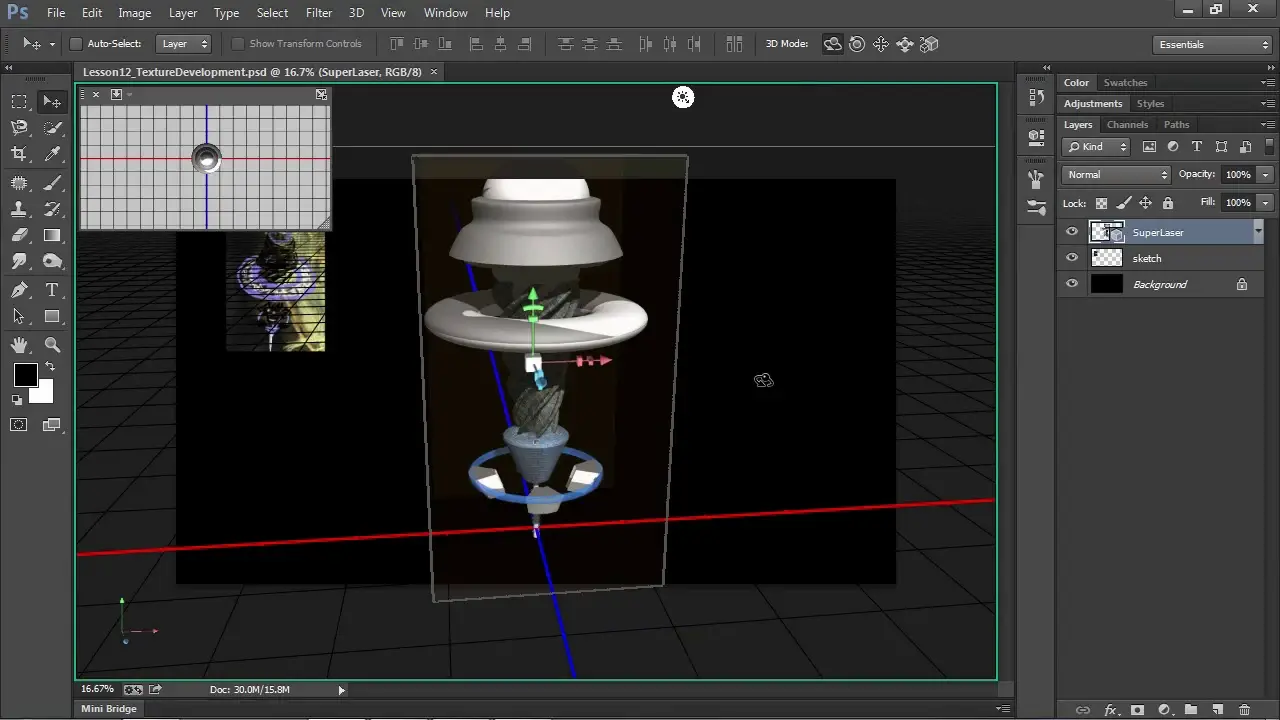Click the foreground color swatch
Image resolution: width=1280 pixels, height=720 pixels.
point(25,375)
